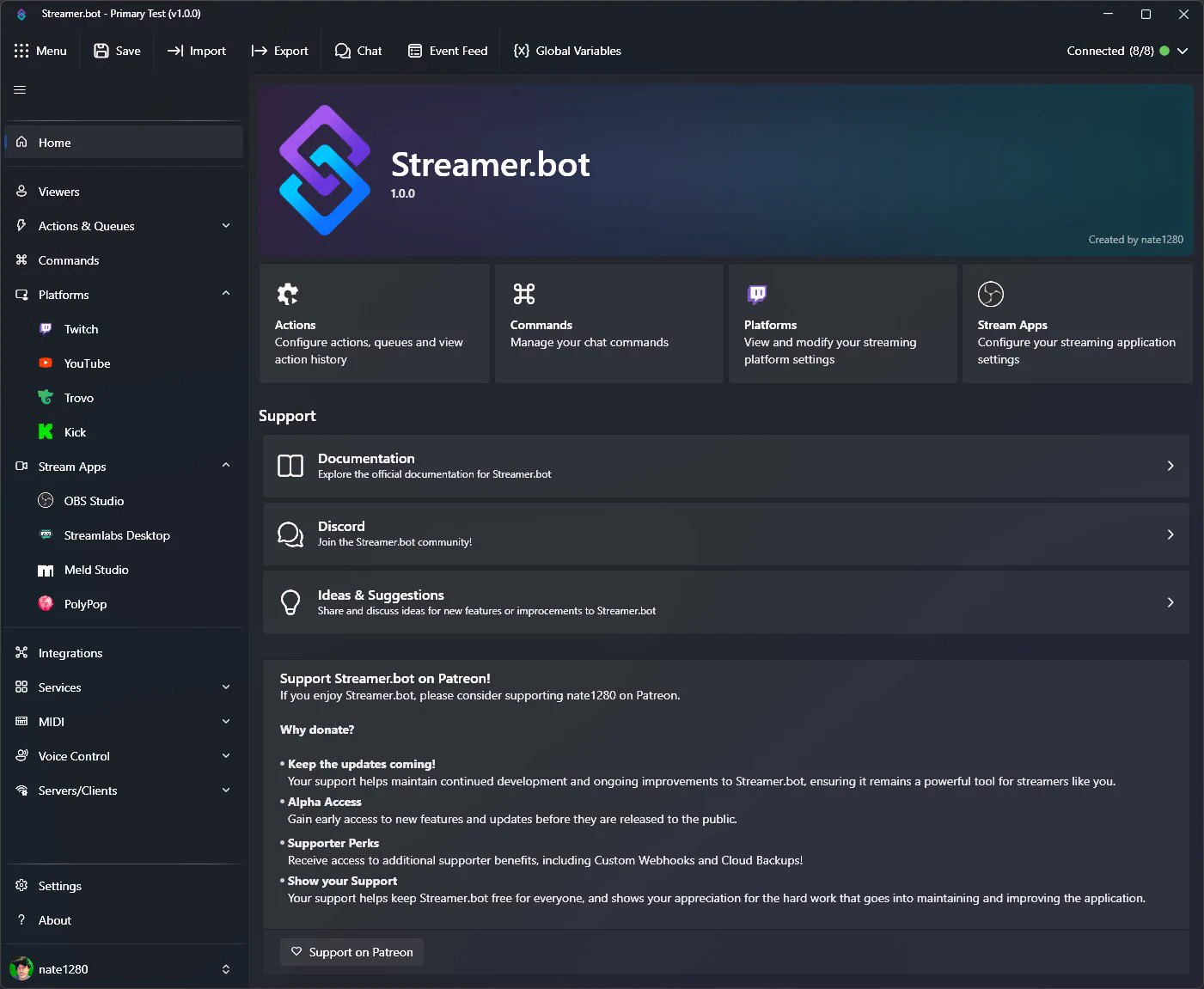Open the Twitch platform page
This screenshot has width=1204, height=989.
pos(124,329)
